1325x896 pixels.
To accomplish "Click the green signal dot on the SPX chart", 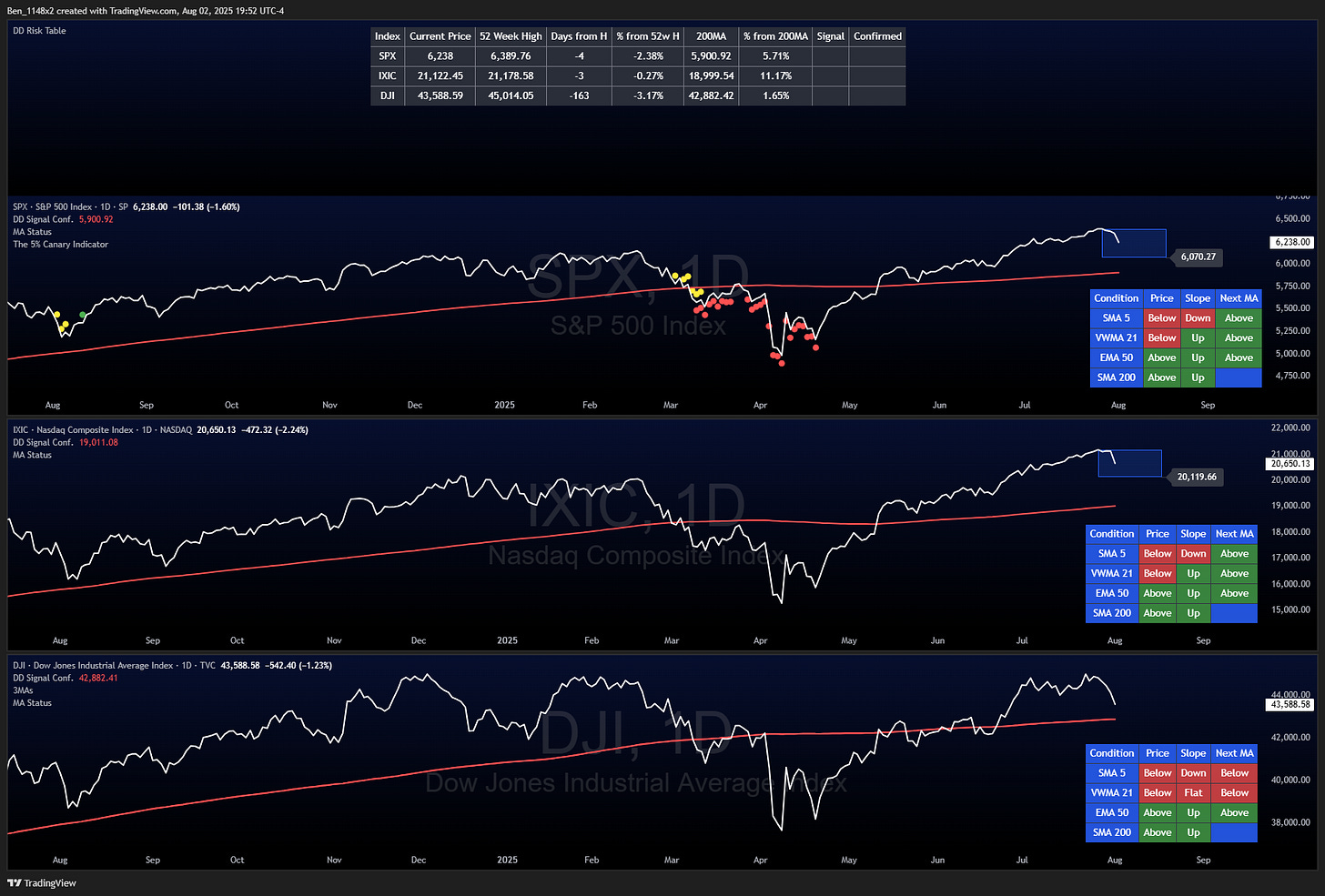I will (83, 315).
